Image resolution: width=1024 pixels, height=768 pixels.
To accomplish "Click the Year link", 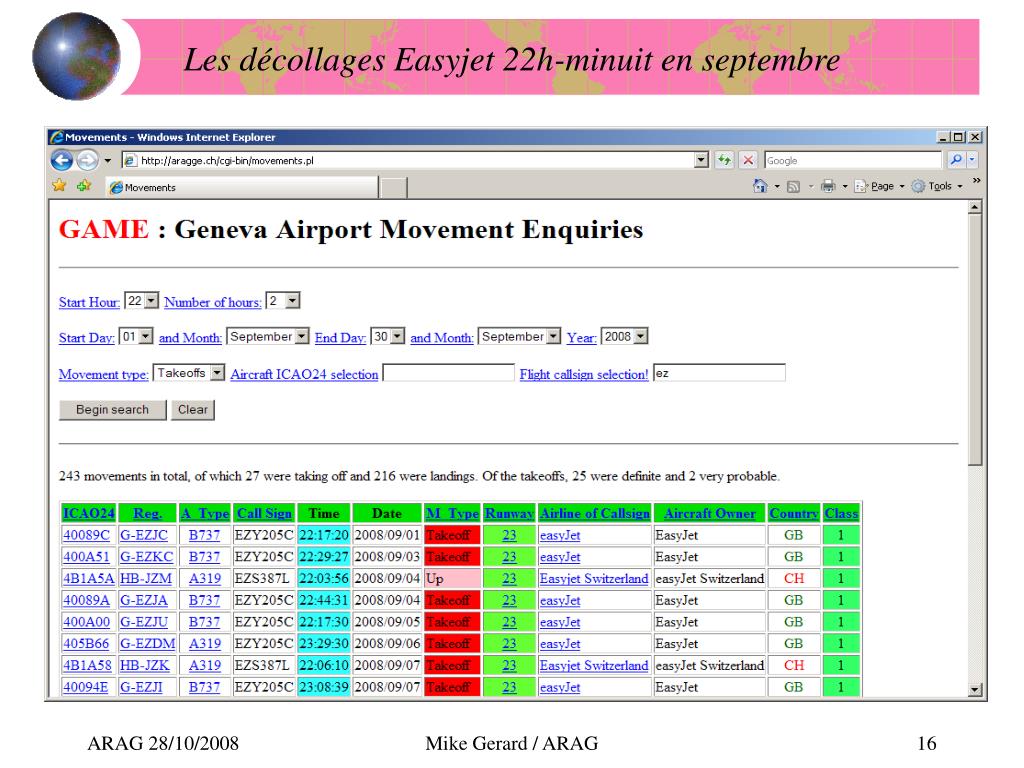I will click(581, 338).
